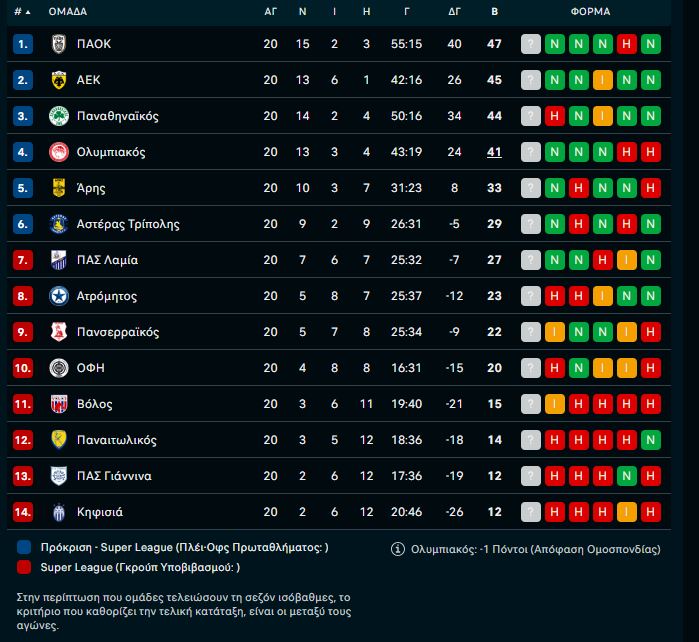The width and height of the screenshot is (699, 642).
Task: Click the red Γκρουπ Υποβιβασμού legend square
Action: 24,567
